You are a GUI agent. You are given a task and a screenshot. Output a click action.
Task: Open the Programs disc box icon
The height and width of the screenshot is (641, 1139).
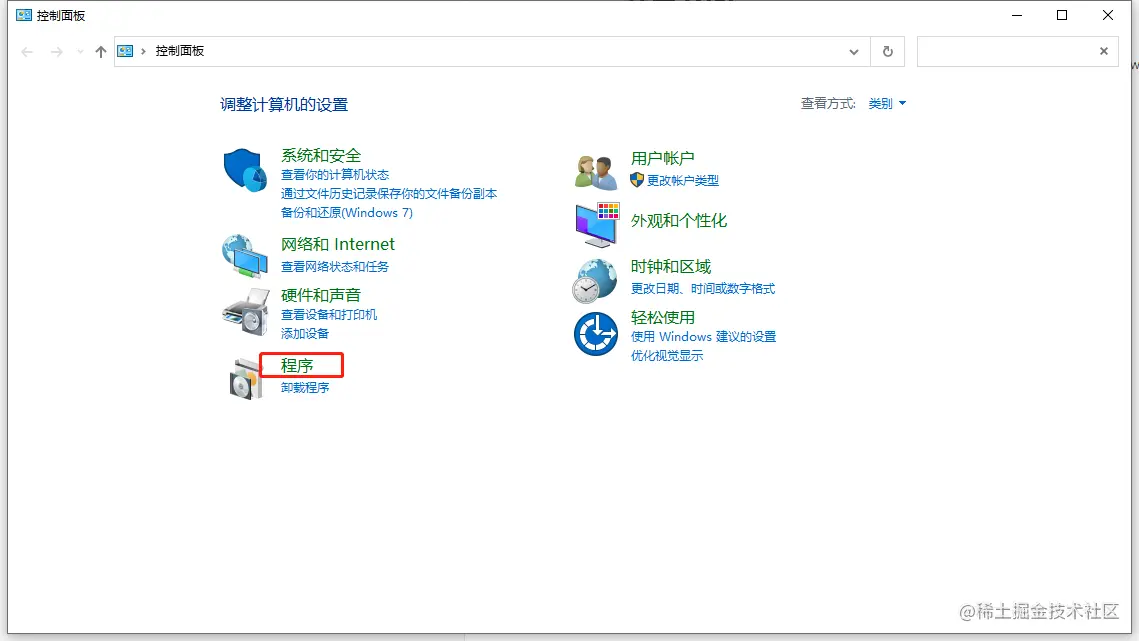tap(245, 379)
